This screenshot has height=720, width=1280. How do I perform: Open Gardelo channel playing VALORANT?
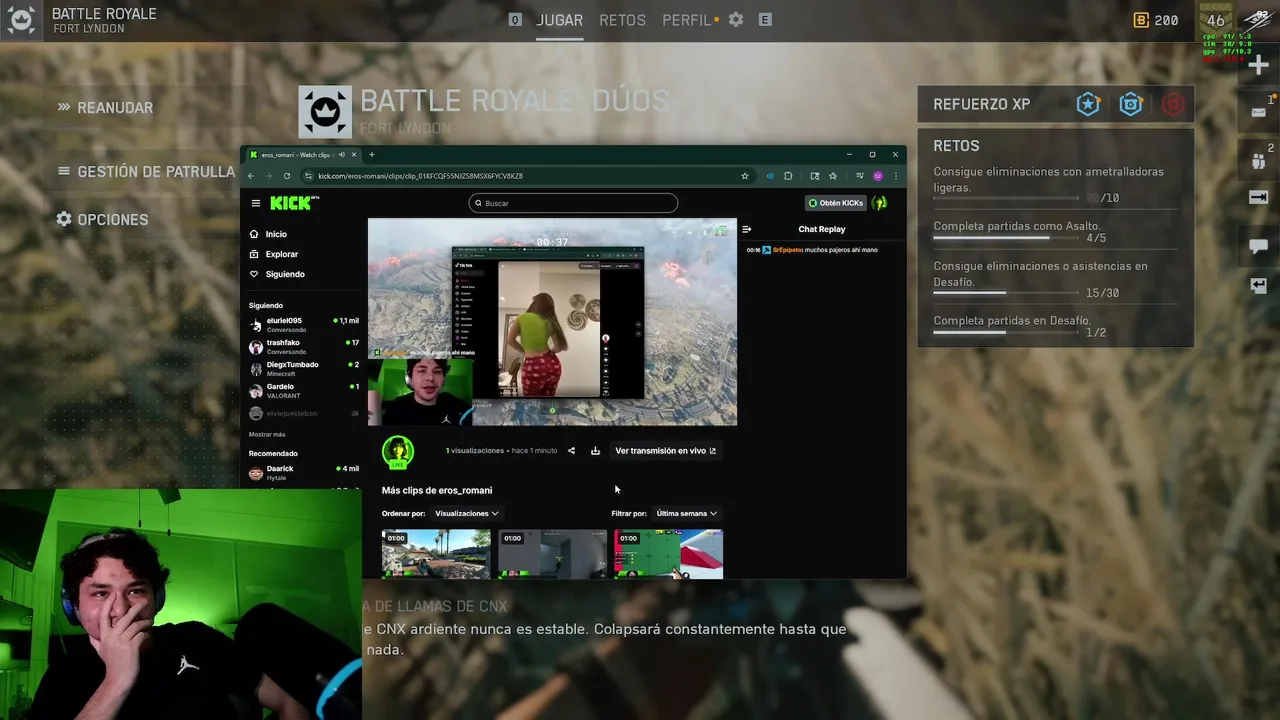pos(304,391)
